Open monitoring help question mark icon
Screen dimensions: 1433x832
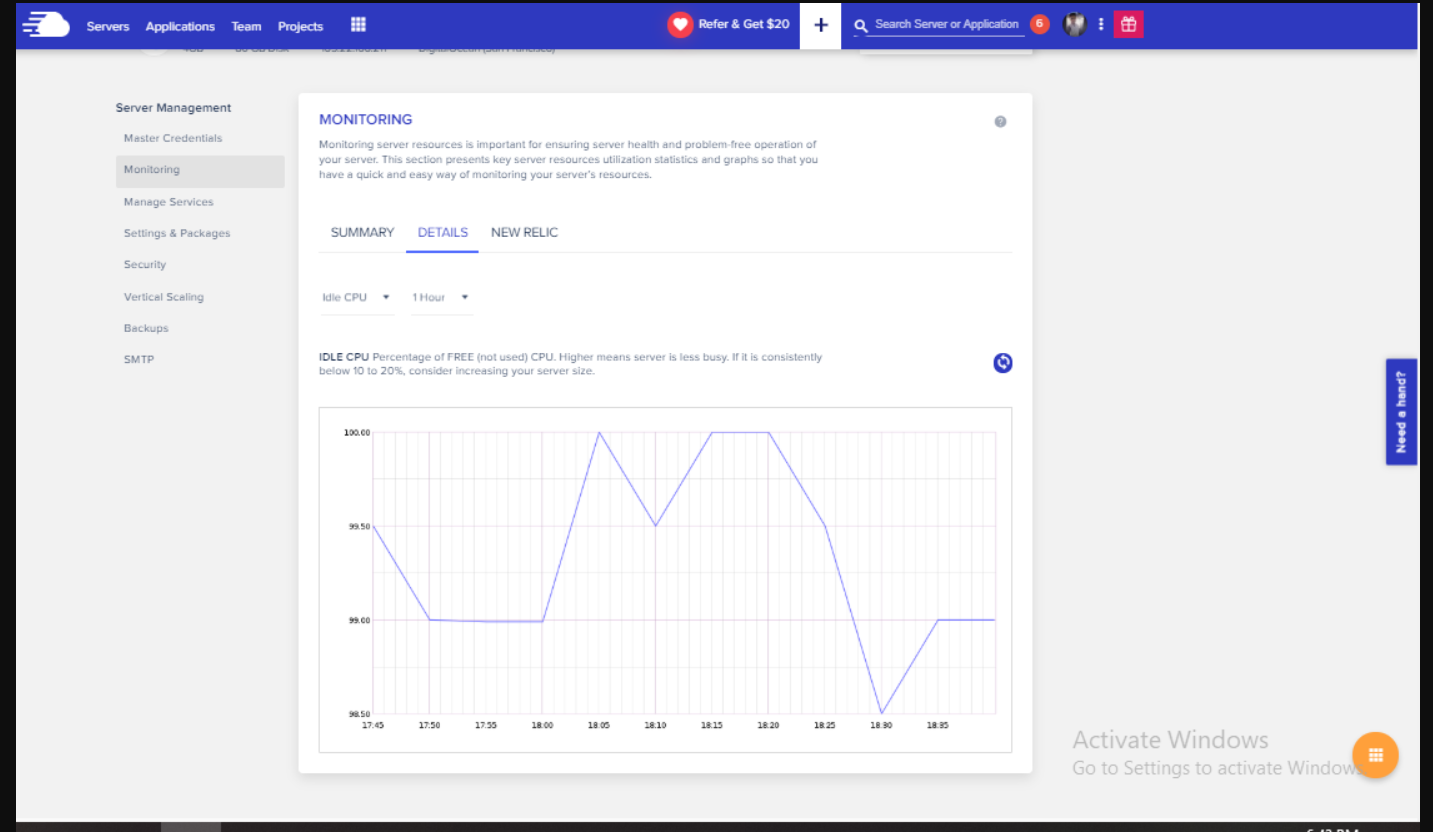(1000, 121)
